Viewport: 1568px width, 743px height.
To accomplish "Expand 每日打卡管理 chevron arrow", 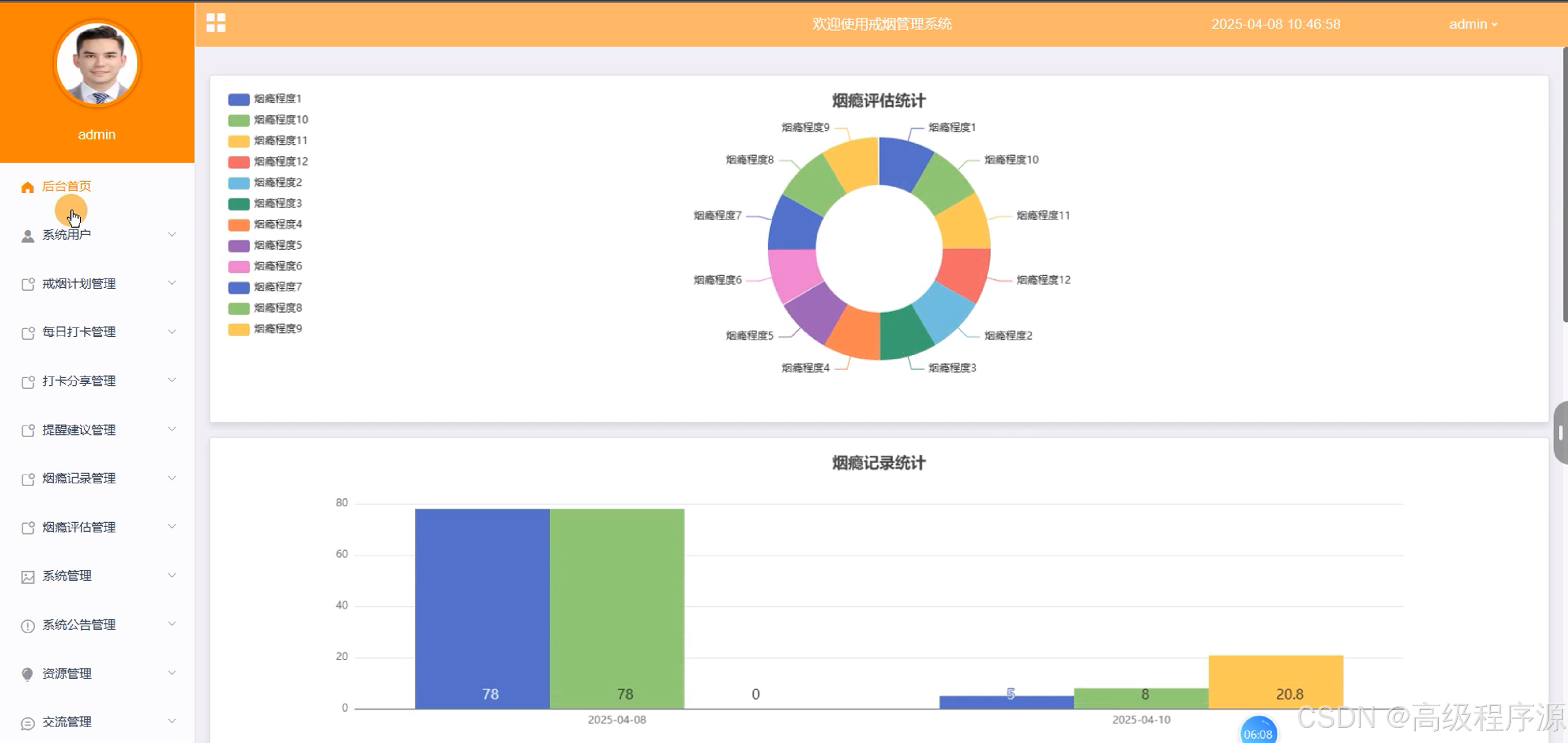I will [x=172, y=332].
